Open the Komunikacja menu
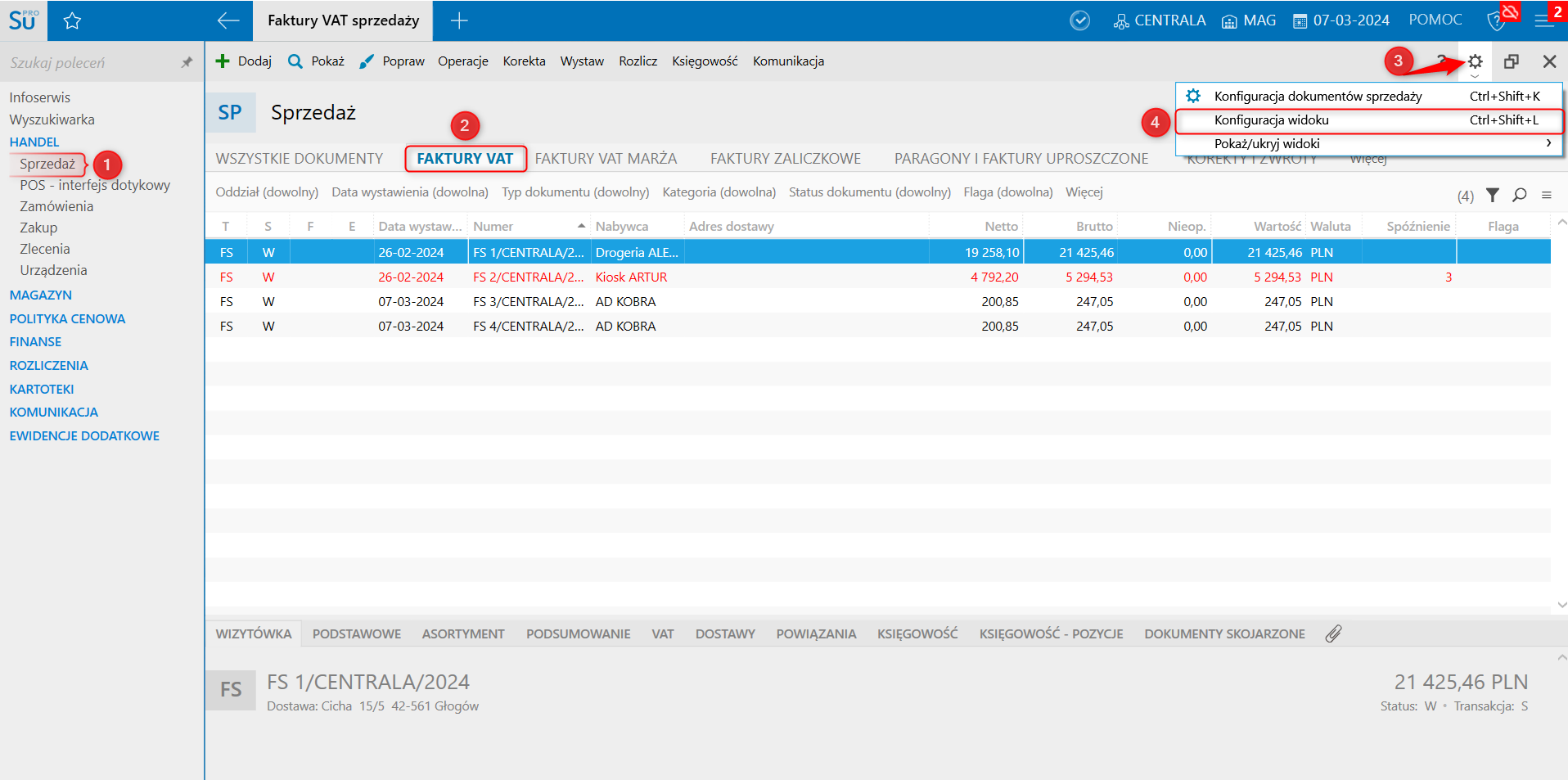The image size is (1568, 780). tap(788, 61)
